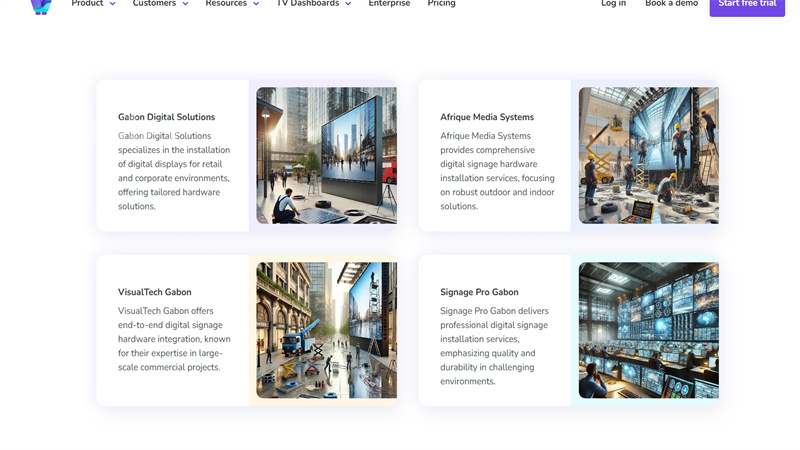Click the Gabon Digital Solutions description text
Image resolution: width=800 pixels, height=450 pixels.
(x=174, y=171)
